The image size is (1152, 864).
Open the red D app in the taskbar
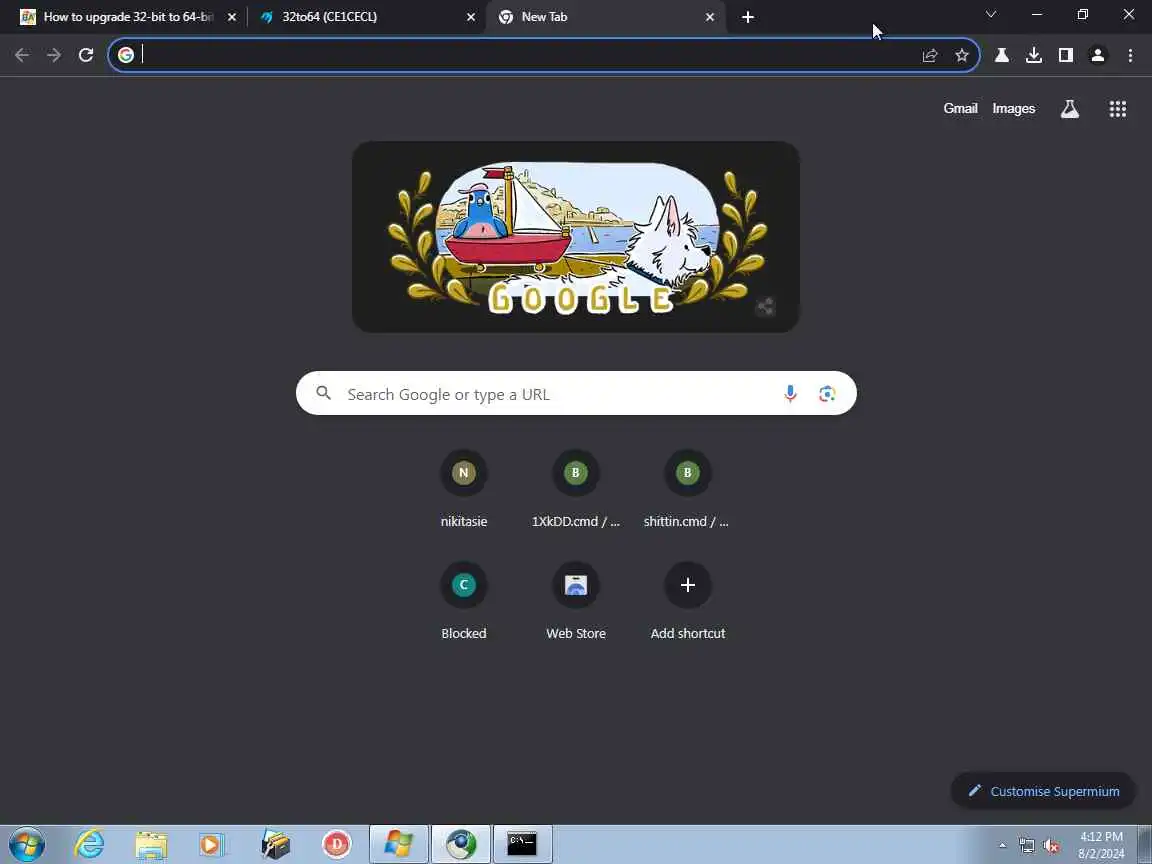(336, 844)
